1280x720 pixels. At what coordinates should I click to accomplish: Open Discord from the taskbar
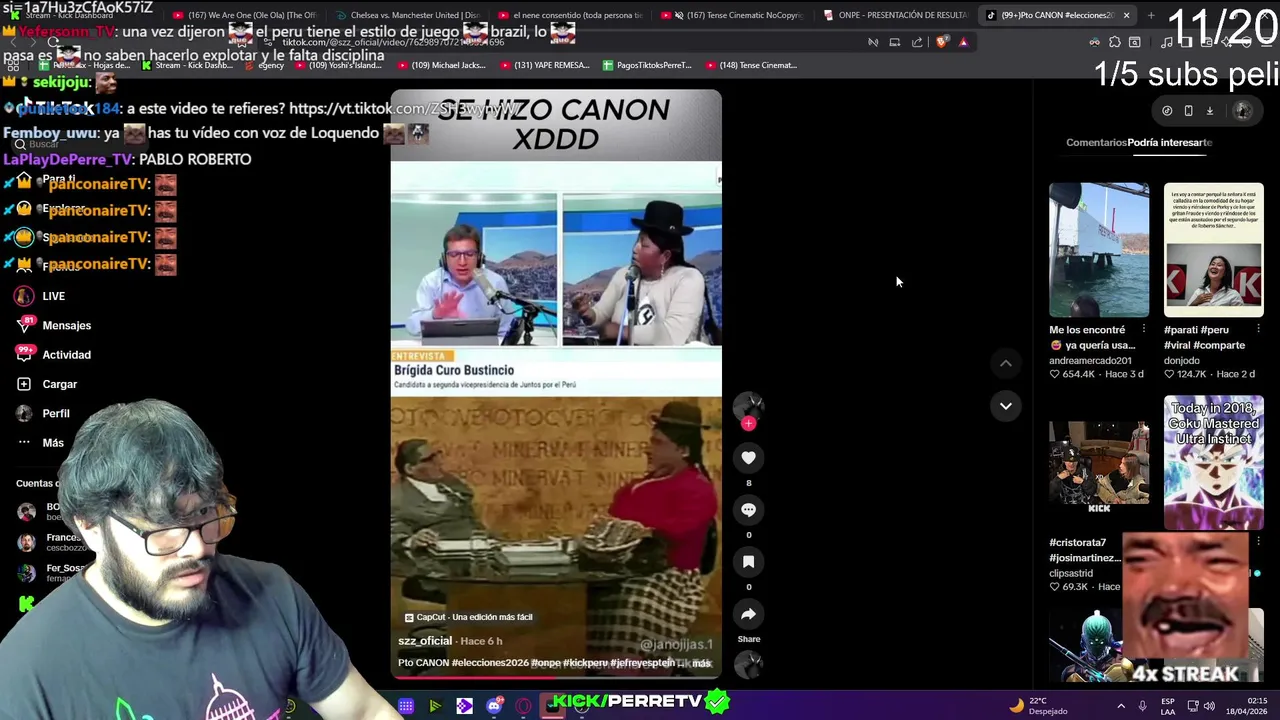click(x=494, y=706)
